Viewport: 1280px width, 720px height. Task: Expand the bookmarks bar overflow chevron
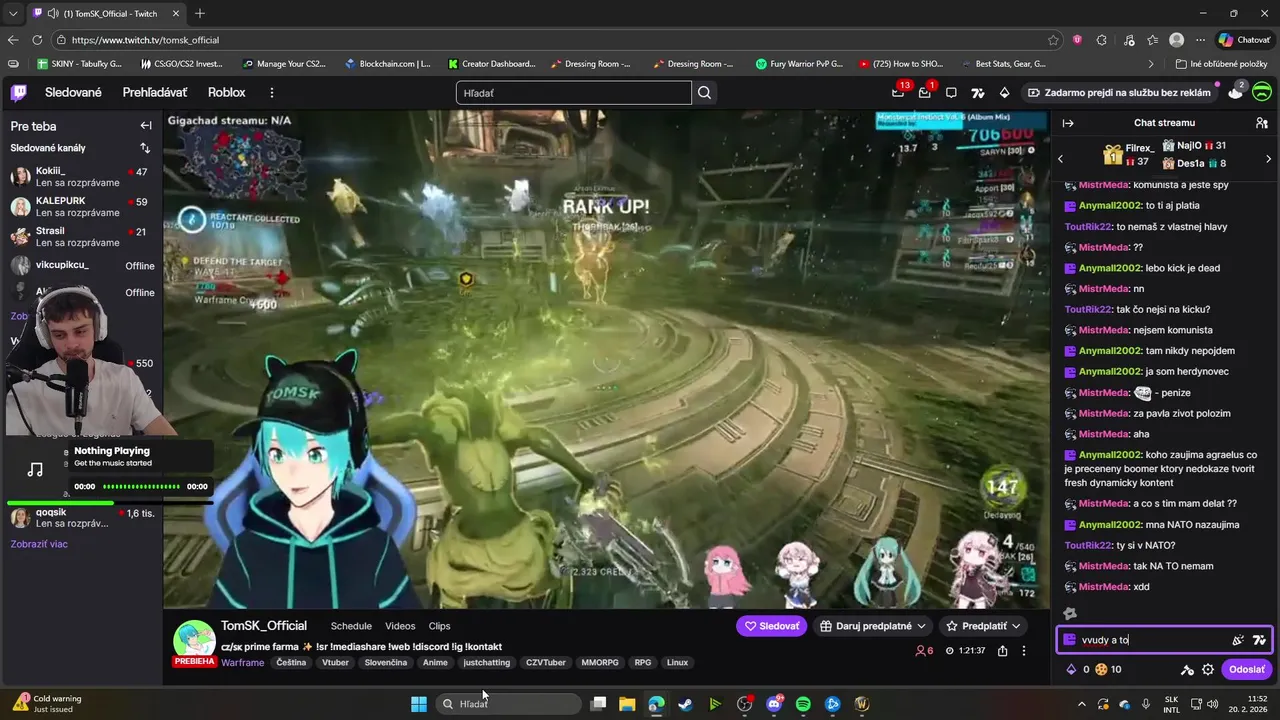click(x=1151, y=64)
